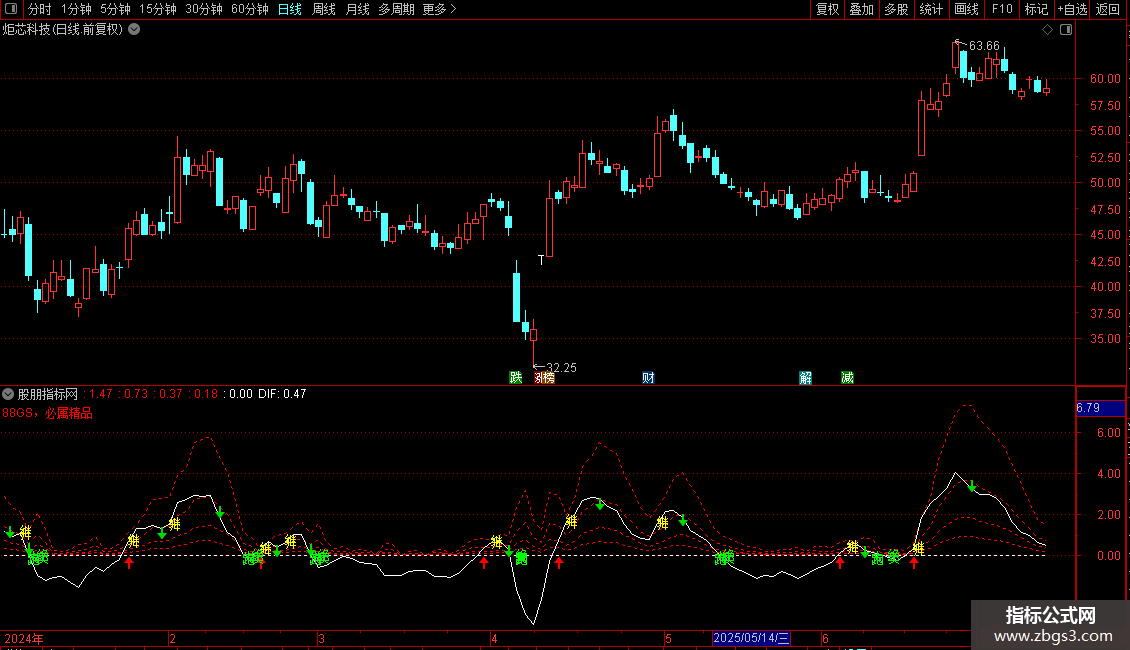This screenshot has width=1130, height=650.
Task: Open the 多周期 multi-period view
Action: coord(396,9)
